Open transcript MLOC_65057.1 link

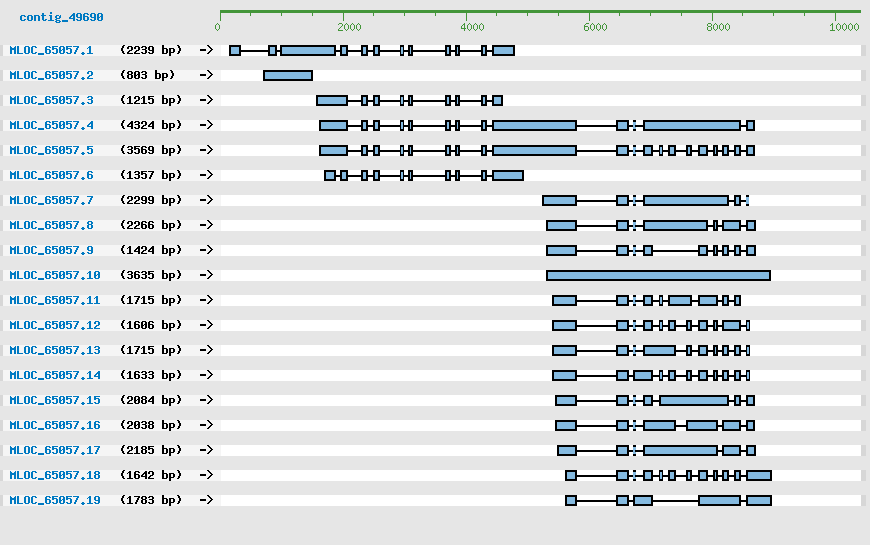[x=51, y=50]
